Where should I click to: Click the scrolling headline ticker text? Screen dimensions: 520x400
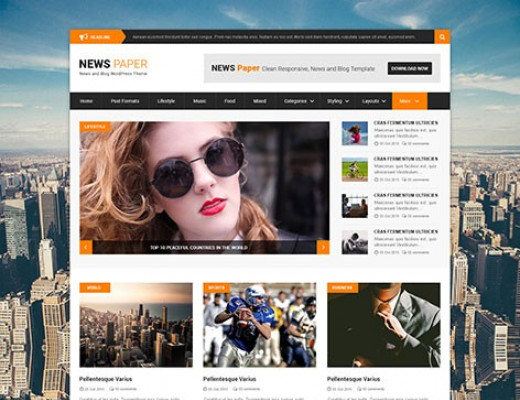click(274, 37)
